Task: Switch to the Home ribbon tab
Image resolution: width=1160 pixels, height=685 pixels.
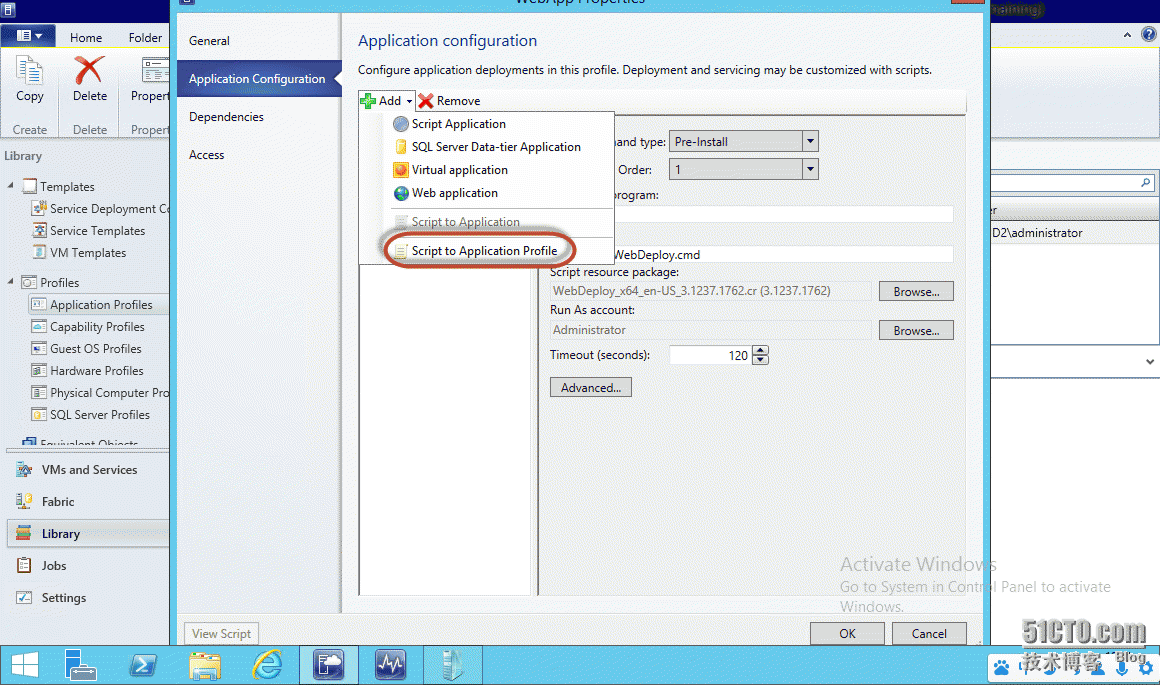Action: coord(86,38)
